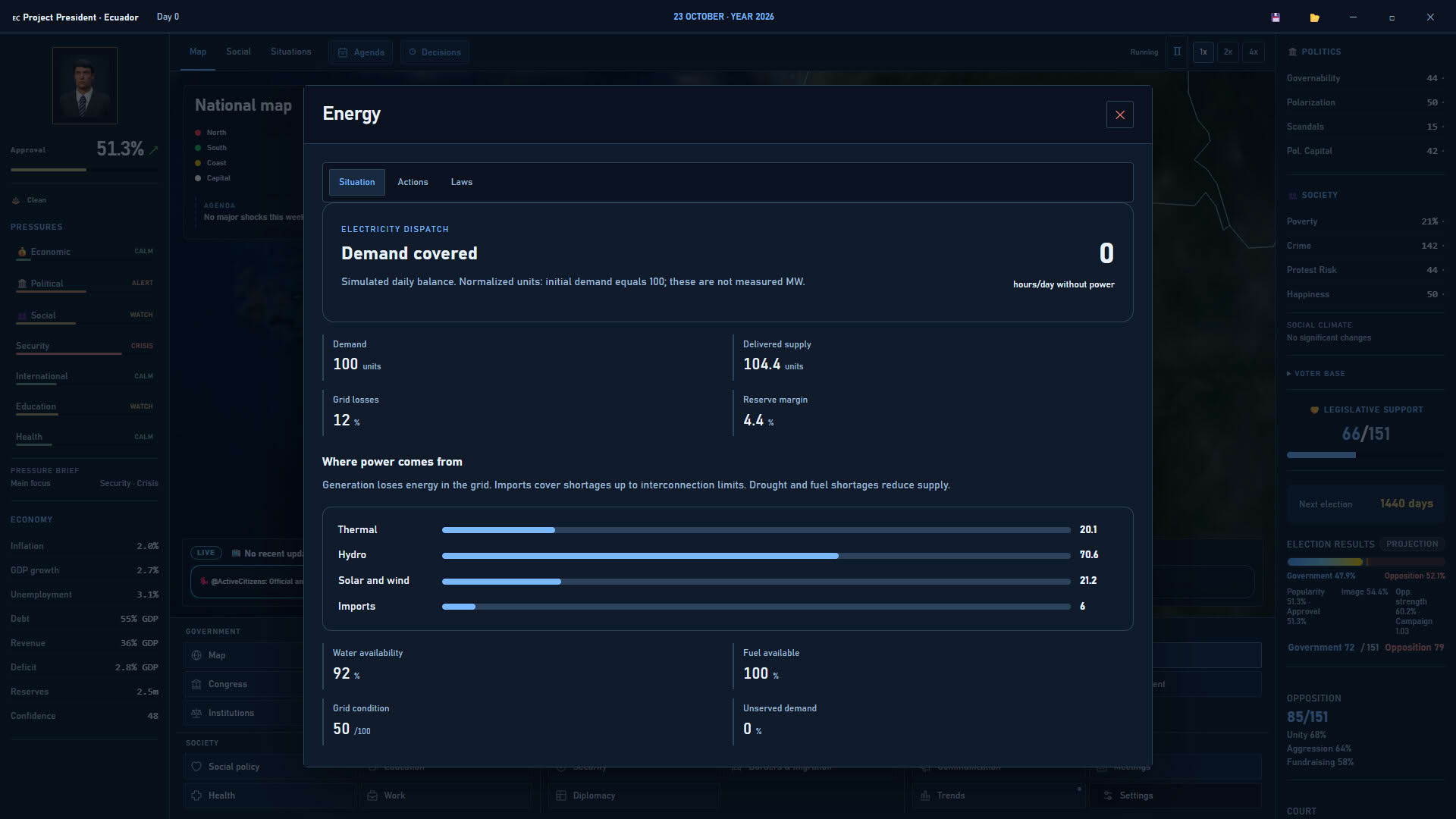1456x819 pixels.
Task: Switch to the Actions tab
Action: point(413,182)
